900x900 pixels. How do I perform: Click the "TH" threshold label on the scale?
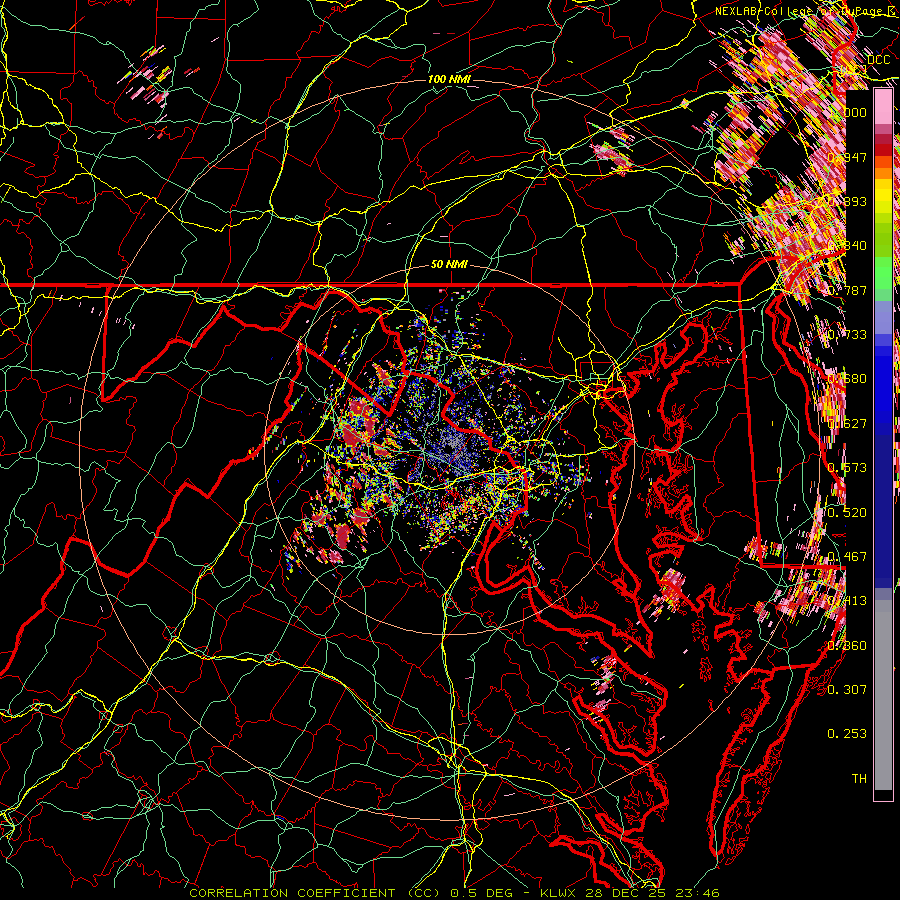[859, 778]
